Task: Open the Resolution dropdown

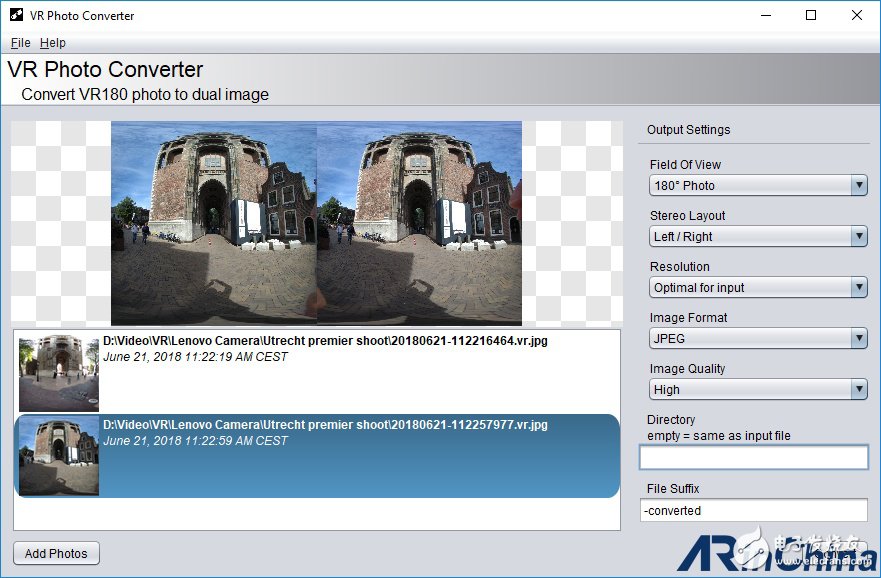Action: click(757, 287)
